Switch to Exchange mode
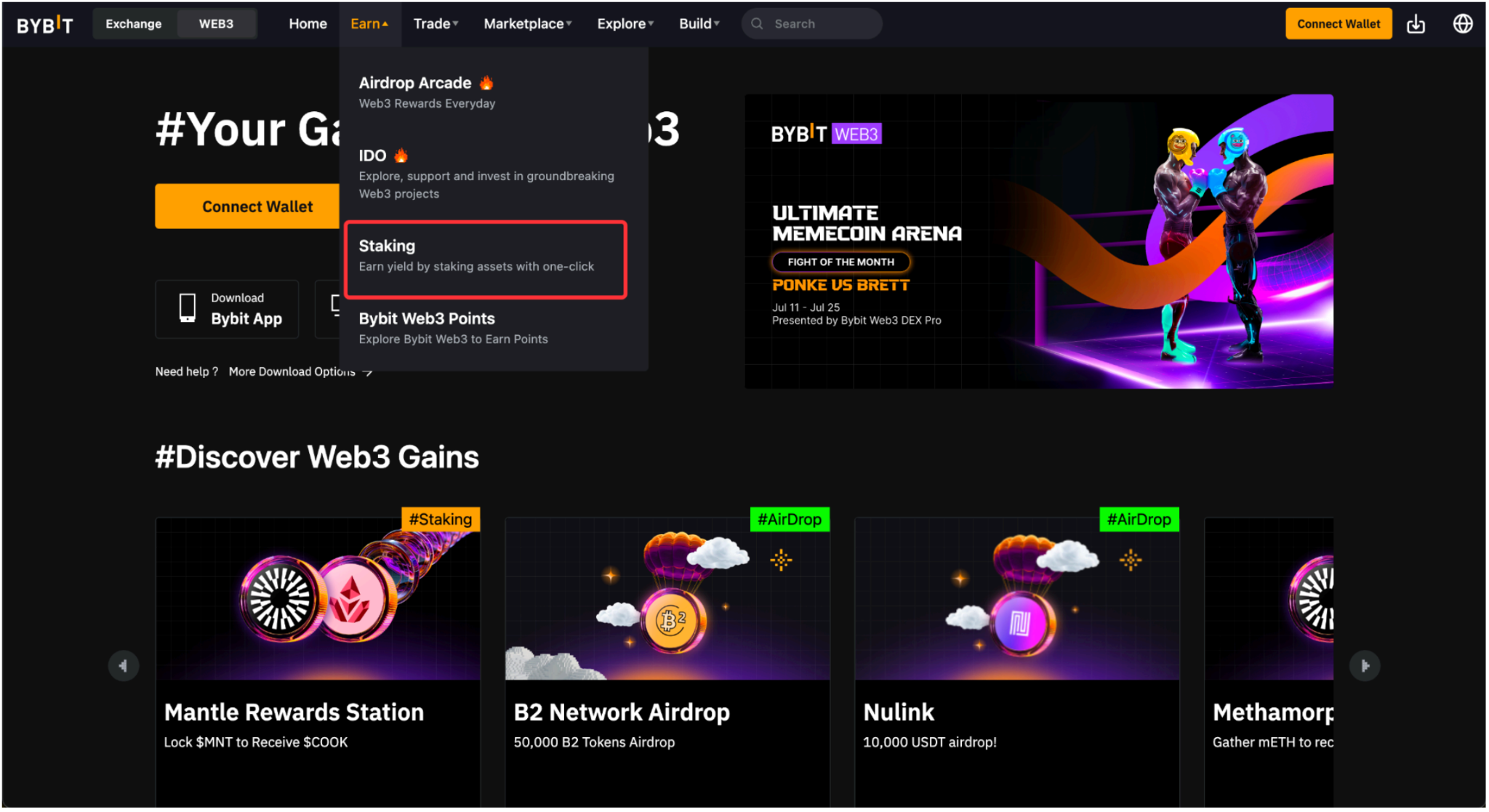The image size is (1489, 812). pos(134,24)
